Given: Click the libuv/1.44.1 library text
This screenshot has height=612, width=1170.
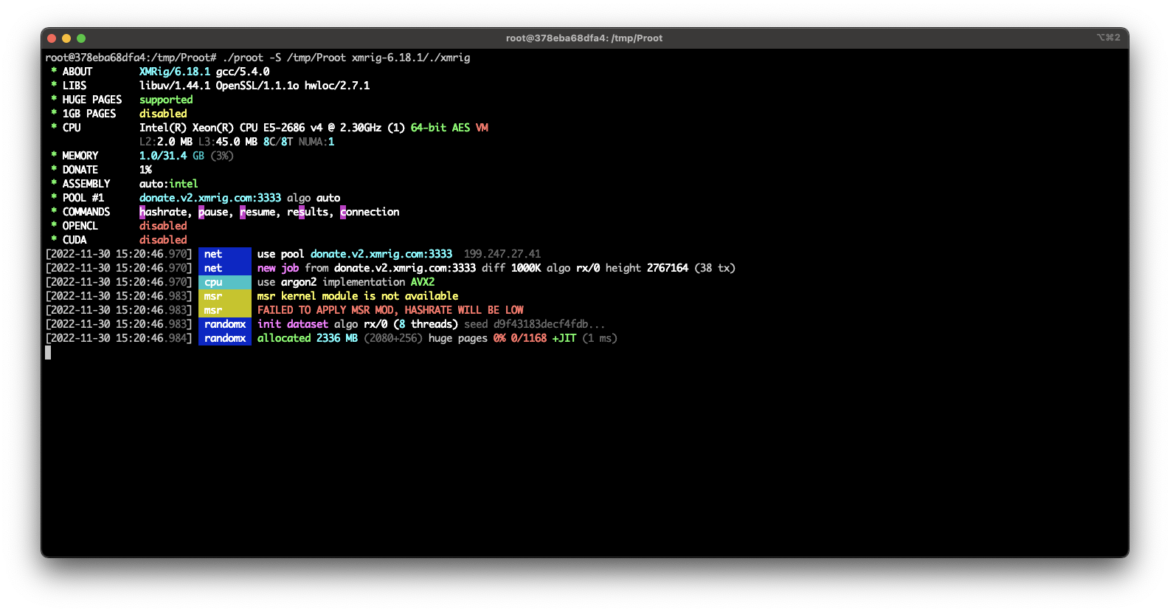Looking at the screenshot, I should (x=175, y=86).
